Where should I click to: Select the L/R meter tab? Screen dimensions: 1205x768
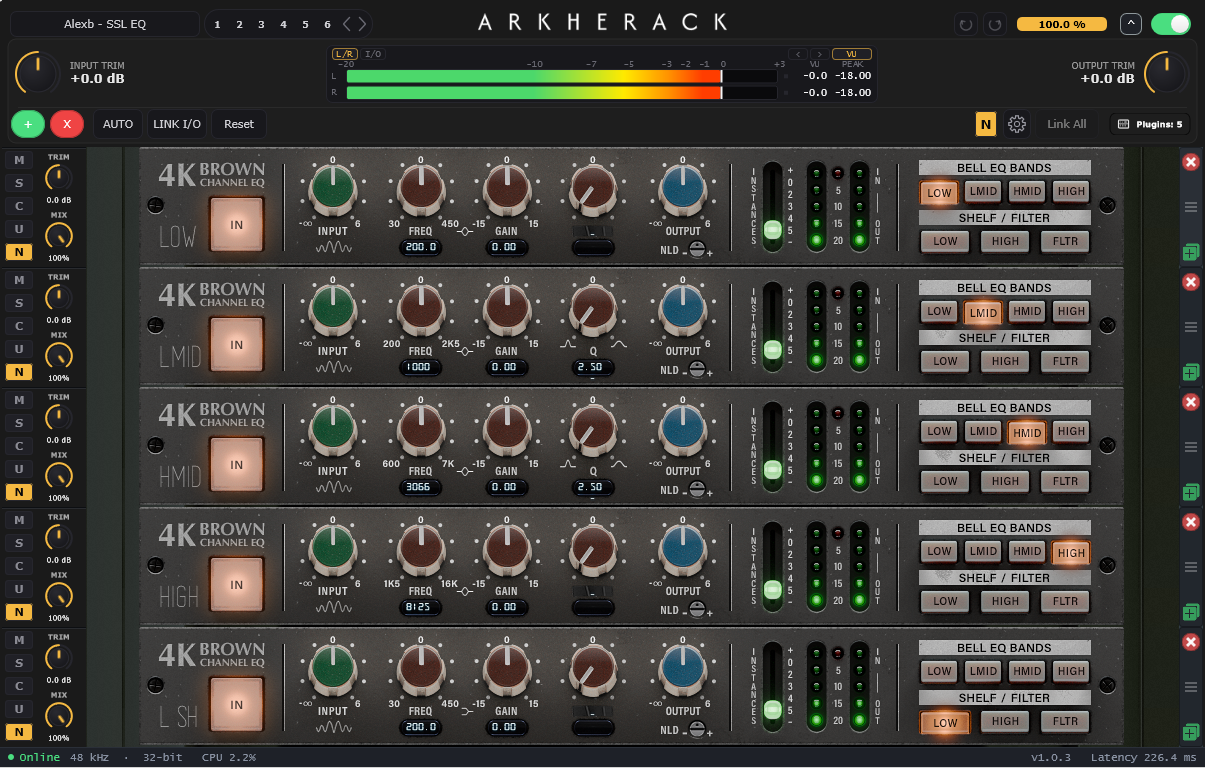coord(344,54)
